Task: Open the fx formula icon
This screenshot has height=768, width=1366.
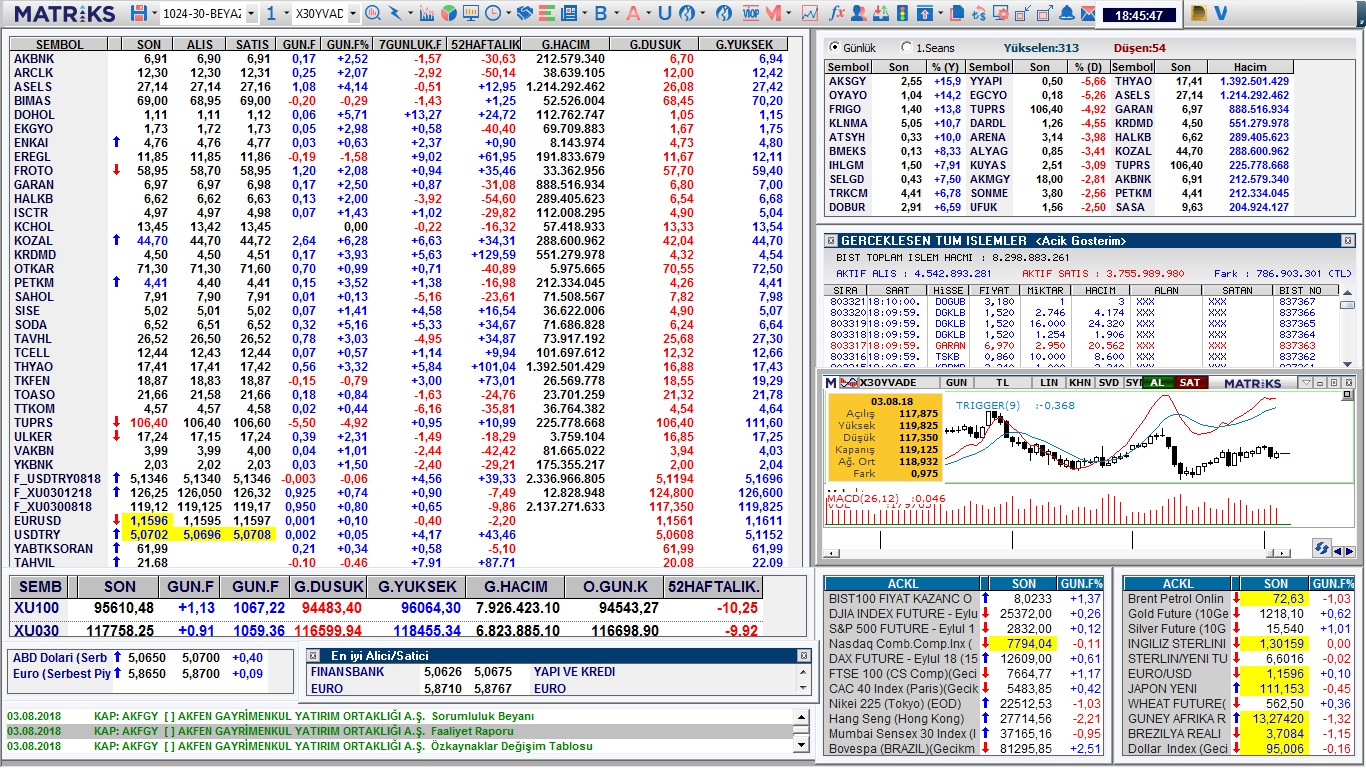Action: pos(838,14)
